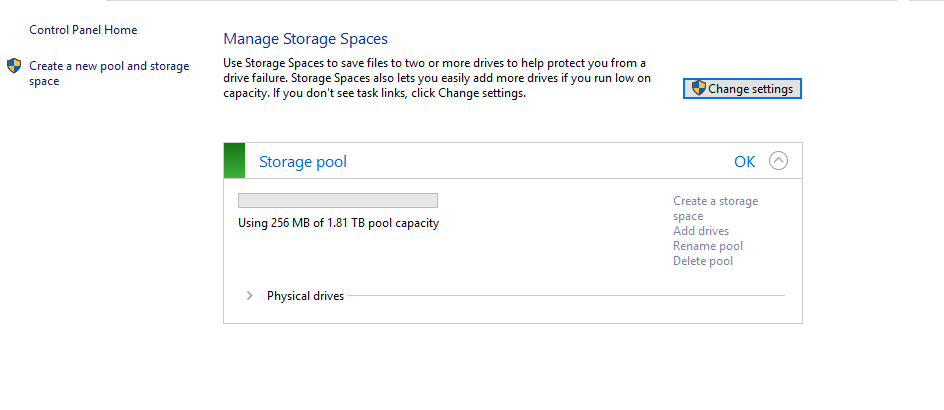Click the pool capacity usage bar

(338, 200)
